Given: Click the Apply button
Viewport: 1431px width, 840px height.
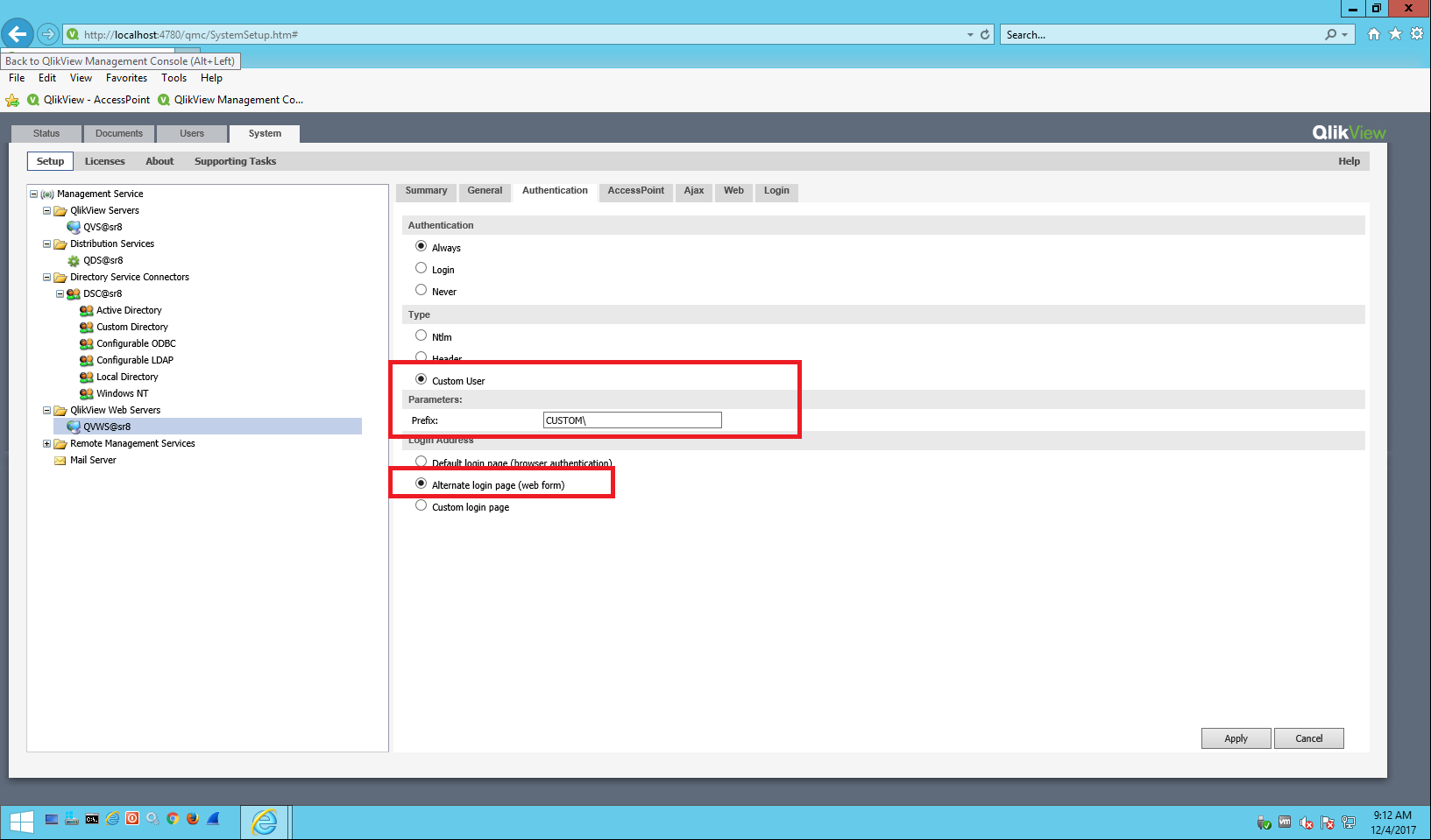Looking at the screenshot, I should click(1236, 738).
